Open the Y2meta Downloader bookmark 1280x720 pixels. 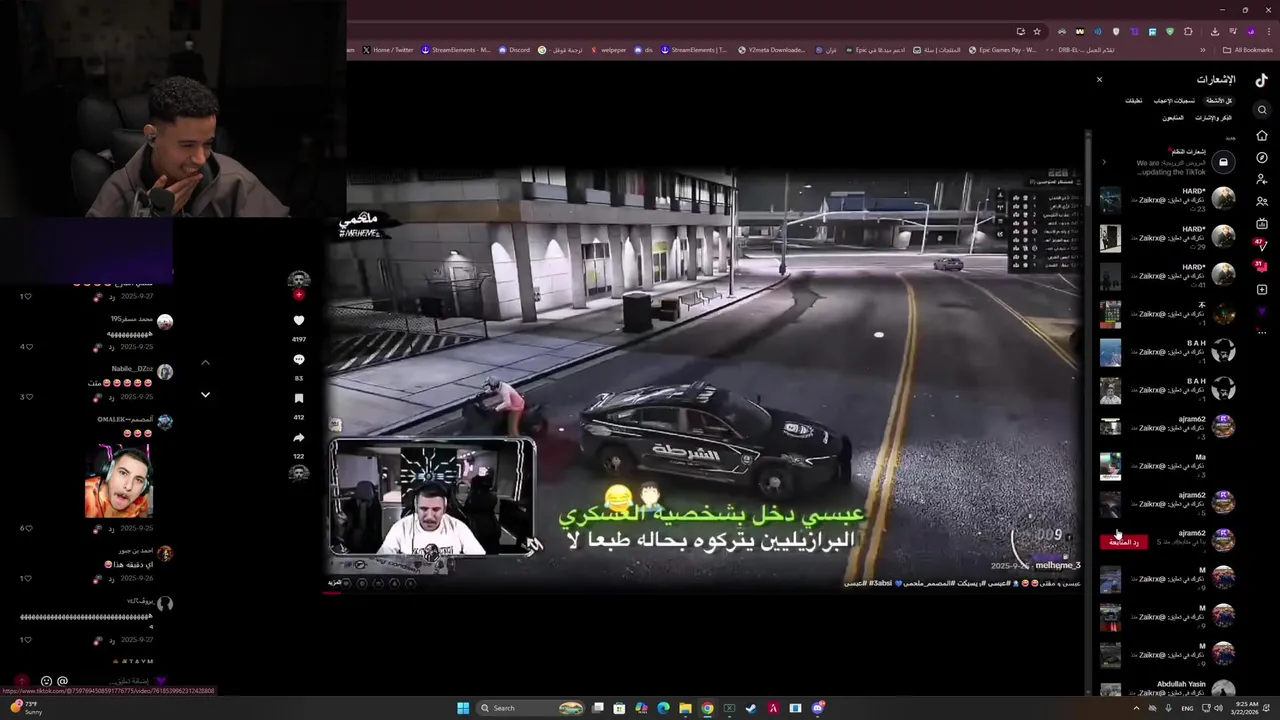771,50
